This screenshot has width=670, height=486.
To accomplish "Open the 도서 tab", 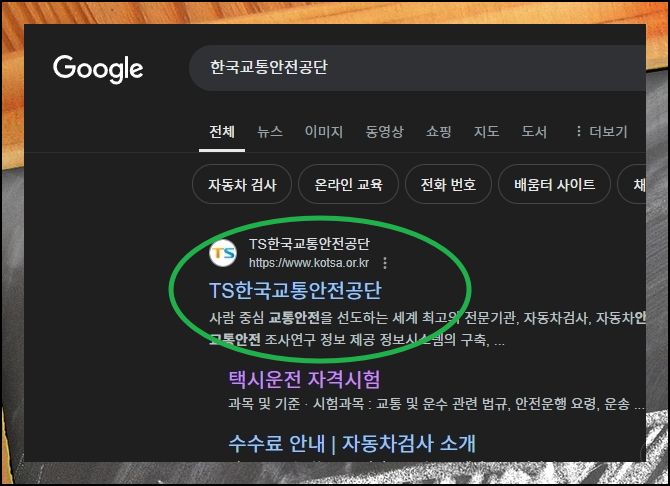I will (x=534, y=132).
